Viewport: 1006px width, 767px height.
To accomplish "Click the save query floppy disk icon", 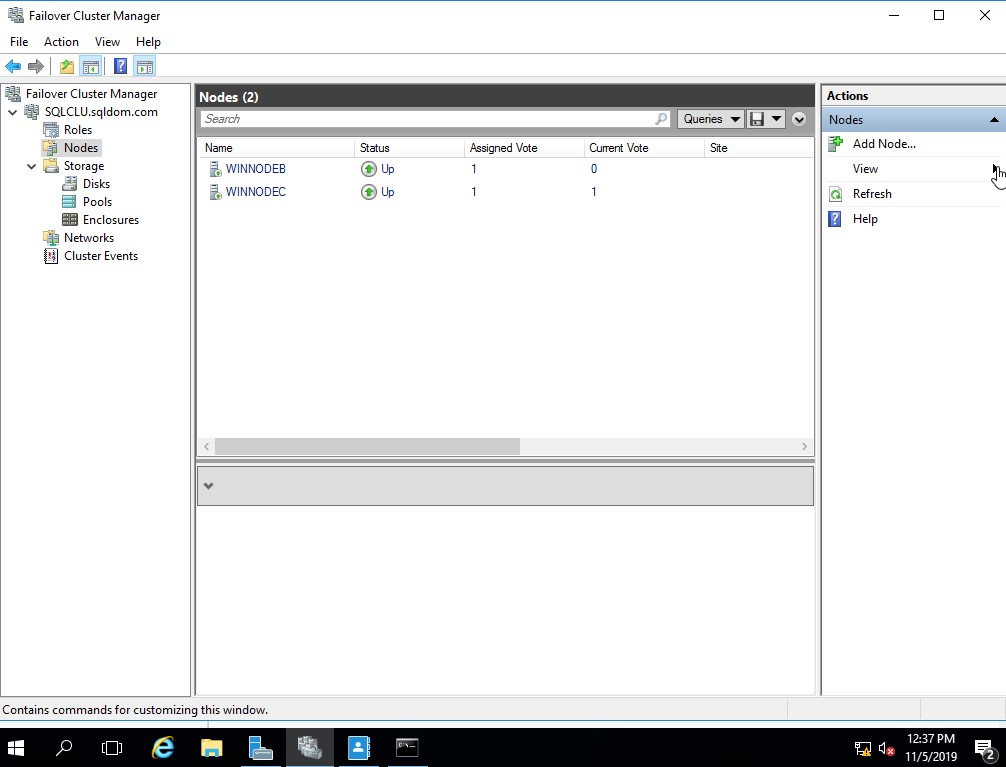I will point(757,119).
